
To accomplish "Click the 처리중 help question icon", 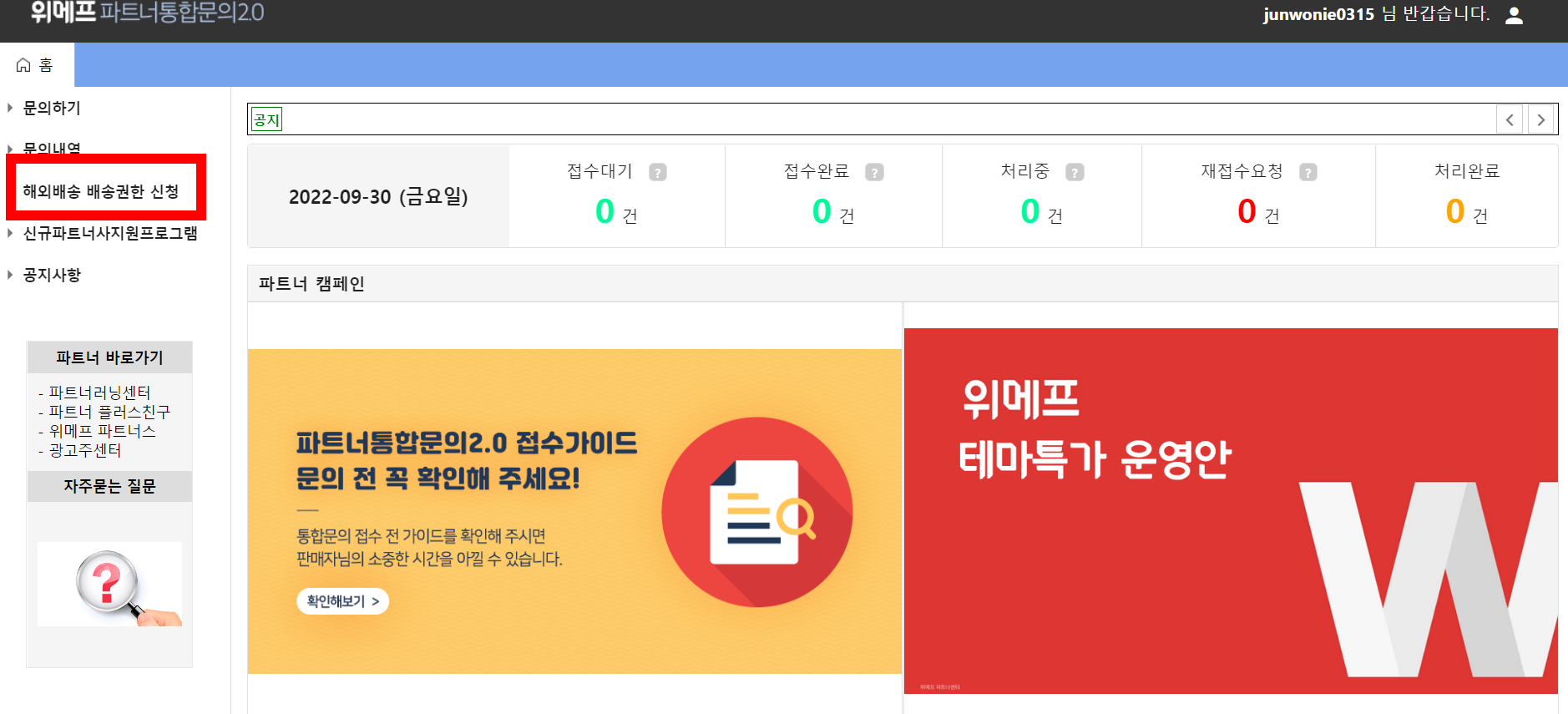I will pos(1075,173).
